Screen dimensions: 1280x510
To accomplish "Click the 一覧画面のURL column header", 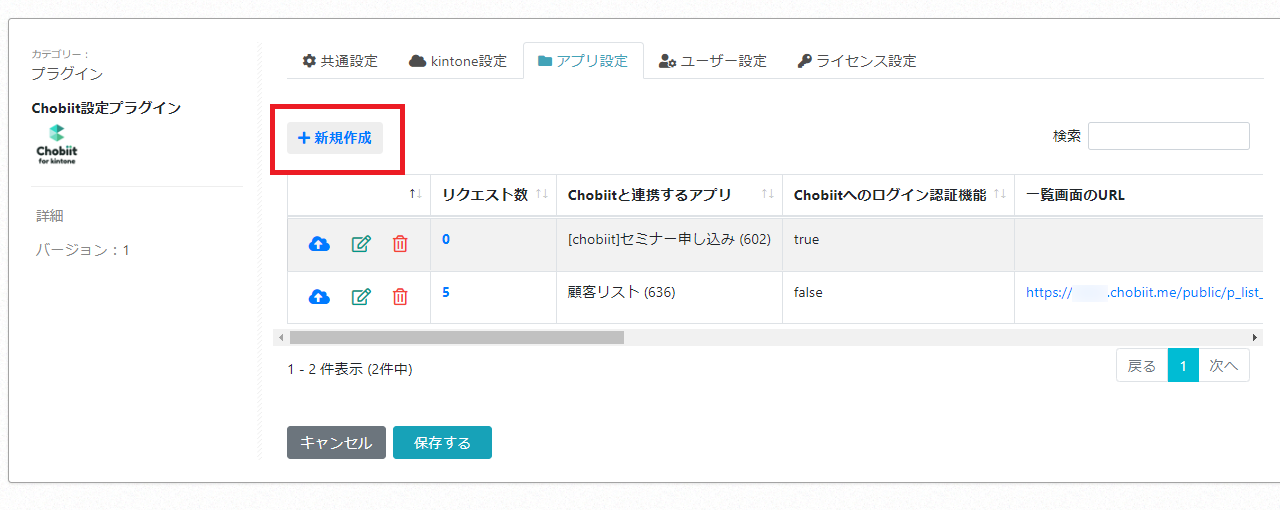I will click(x=1075, y=195).
